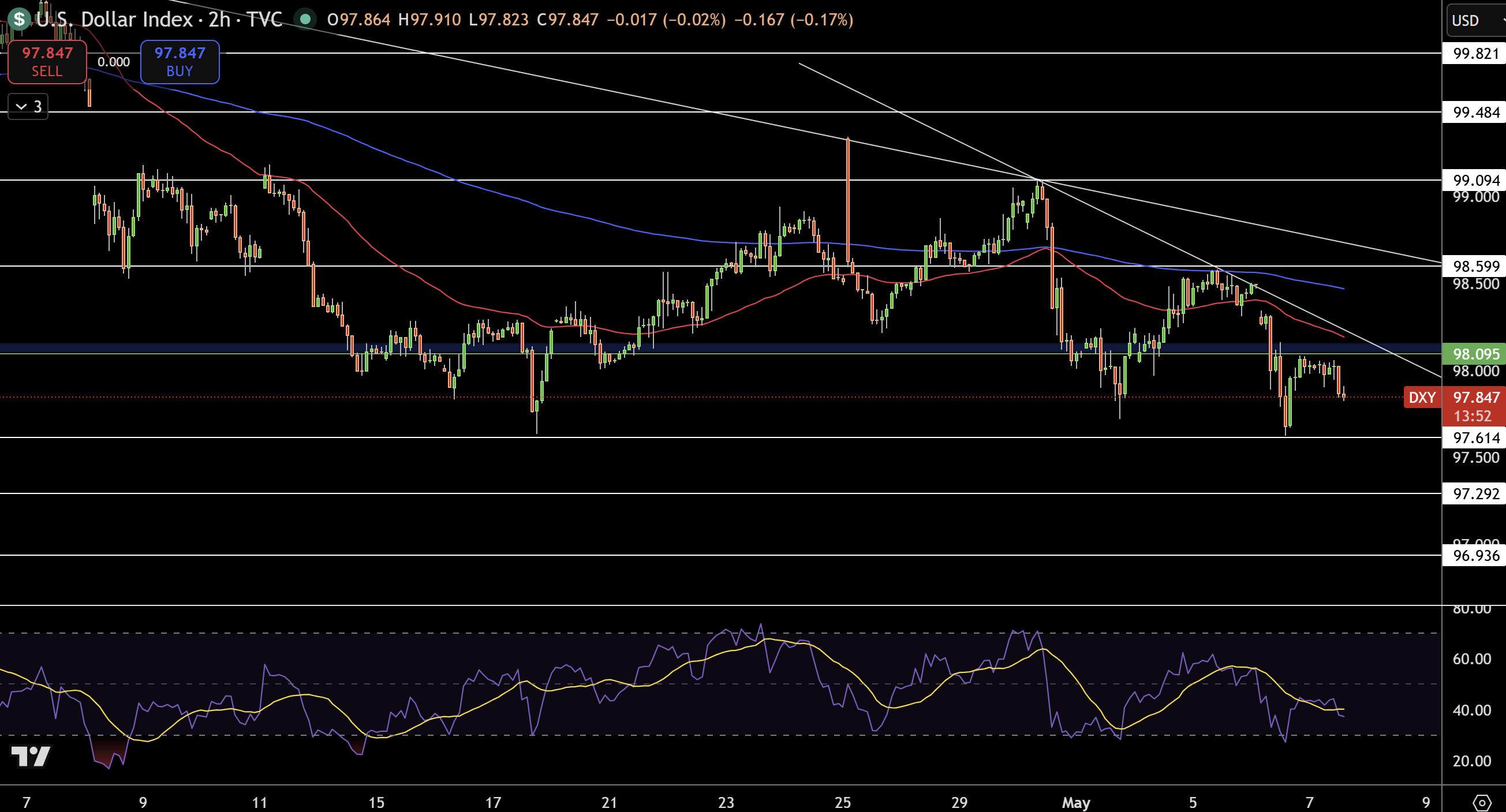Screen dimensions: 1506x812
Task: Click the 13:52 candle countdown timer
Action: (x=1473, y=416)
